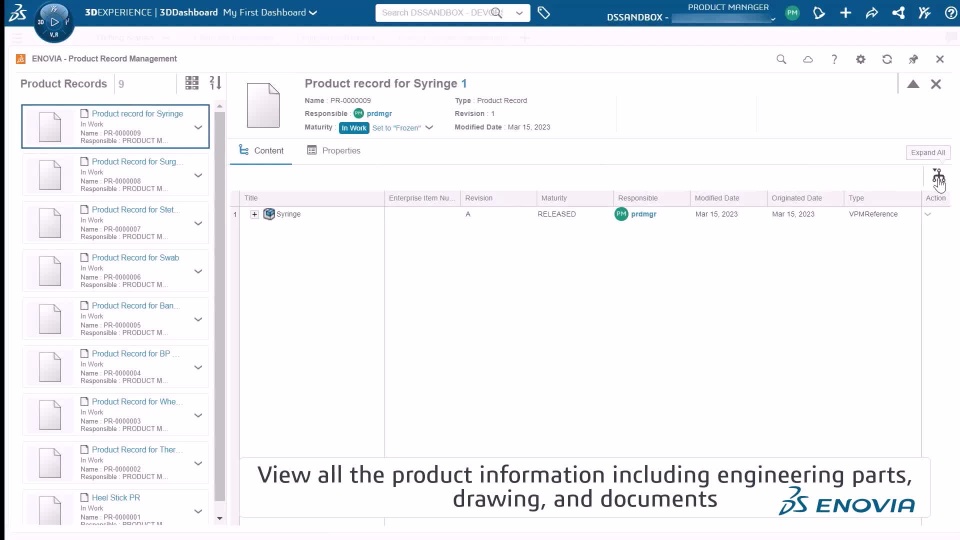Click the In Work maturity badge

point(354,128)
